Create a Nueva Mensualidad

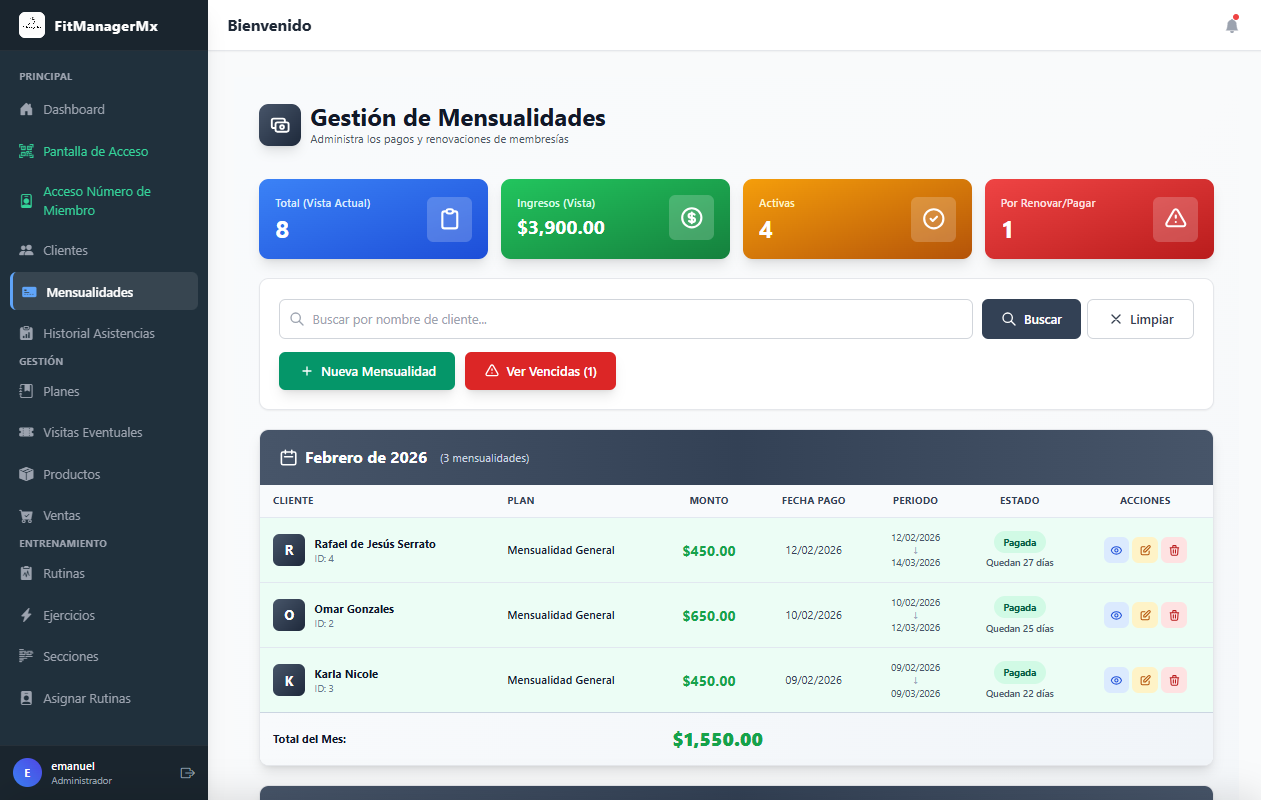367,371
